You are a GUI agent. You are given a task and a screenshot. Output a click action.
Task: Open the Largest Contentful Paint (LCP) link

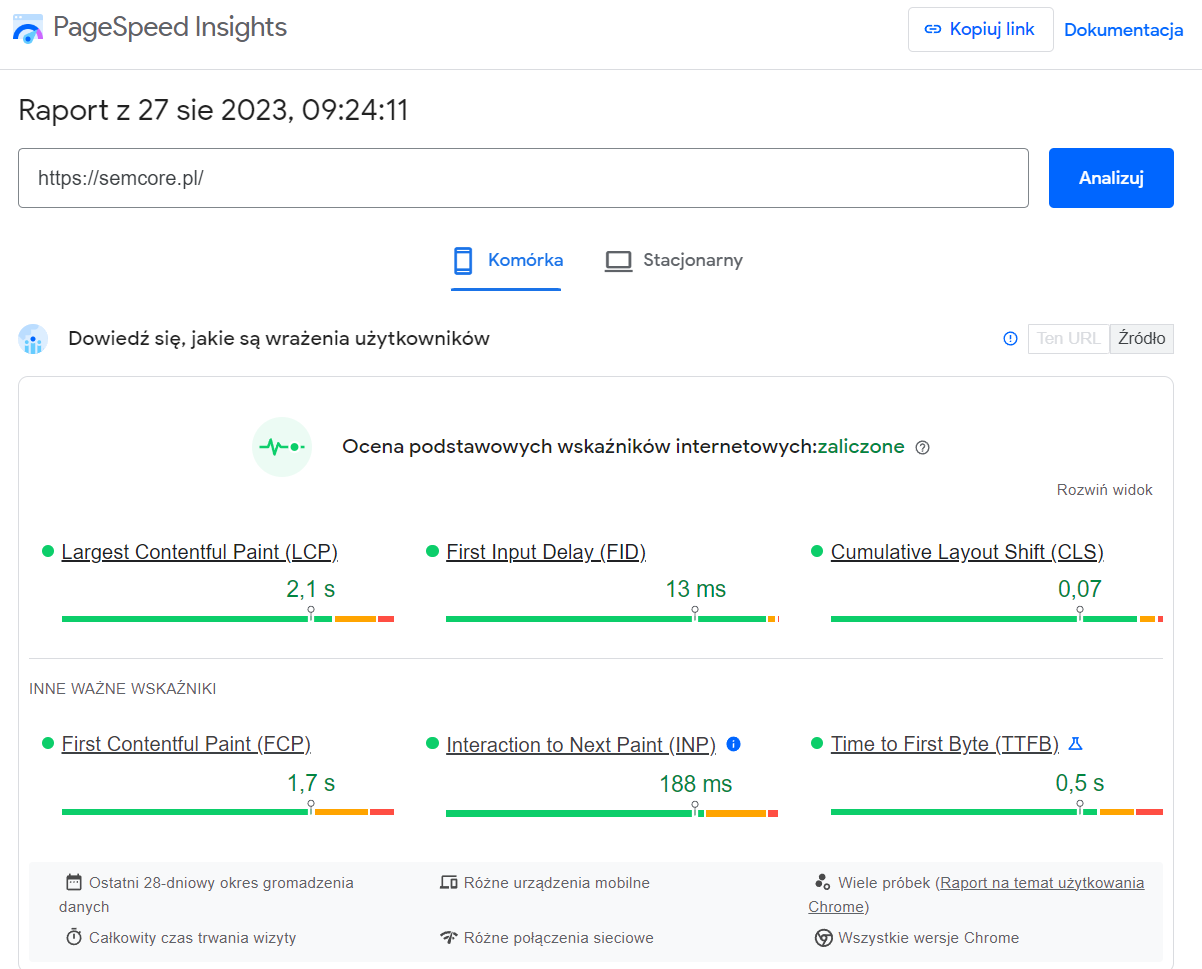[200, 552]
